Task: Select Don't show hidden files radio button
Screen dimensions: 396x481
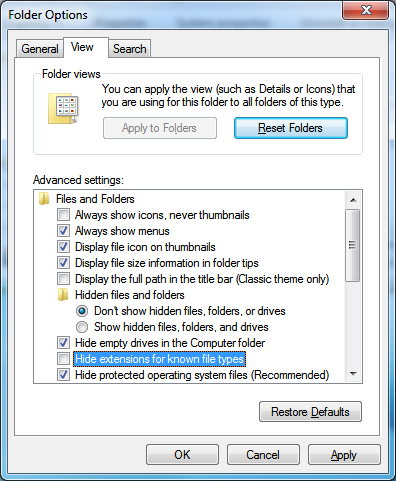Action: (82, 311)
